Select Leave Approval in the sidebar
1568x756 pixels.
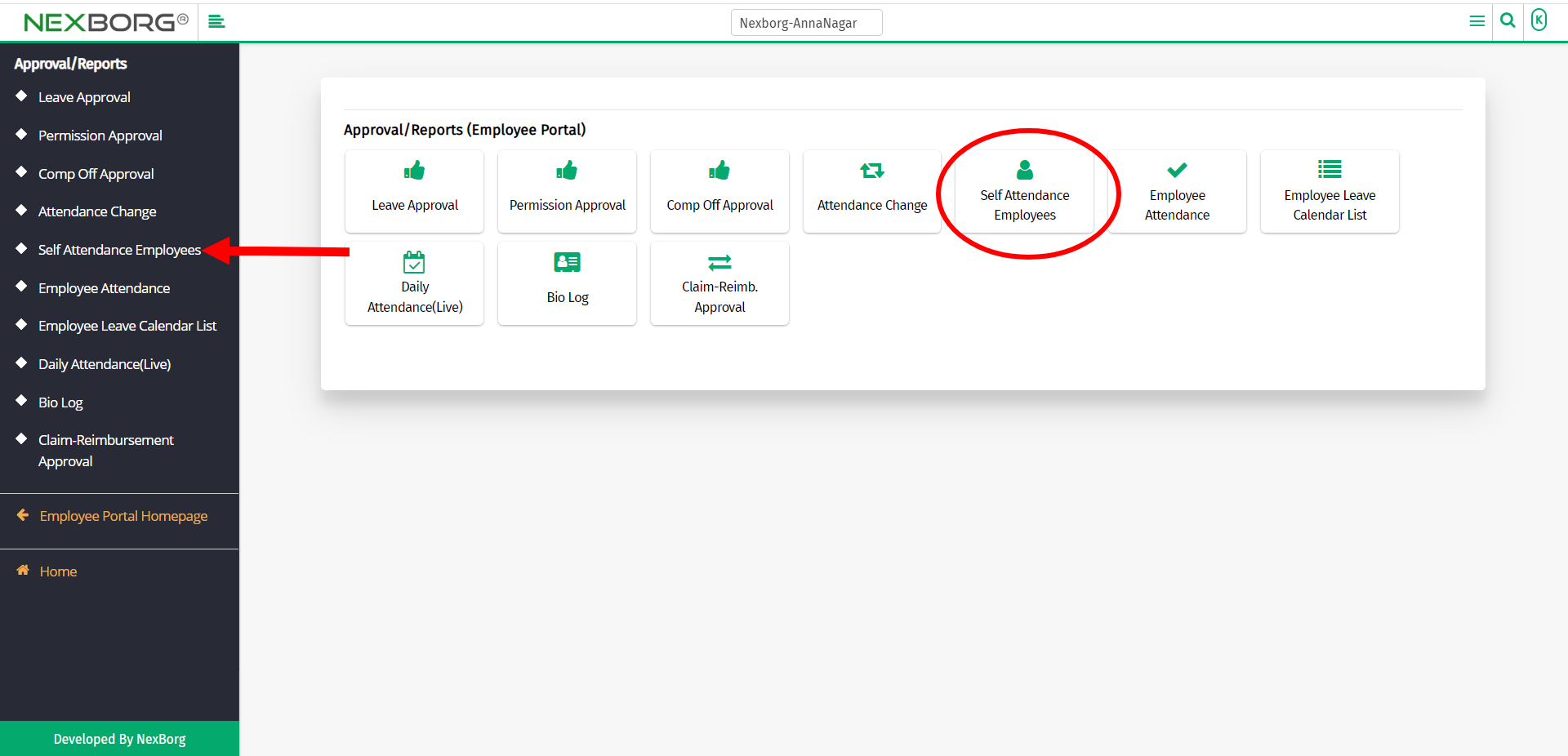click(x=84, y=97)
